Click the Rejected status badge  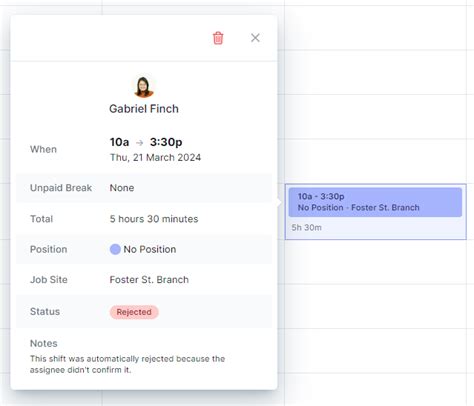point(134,312)
